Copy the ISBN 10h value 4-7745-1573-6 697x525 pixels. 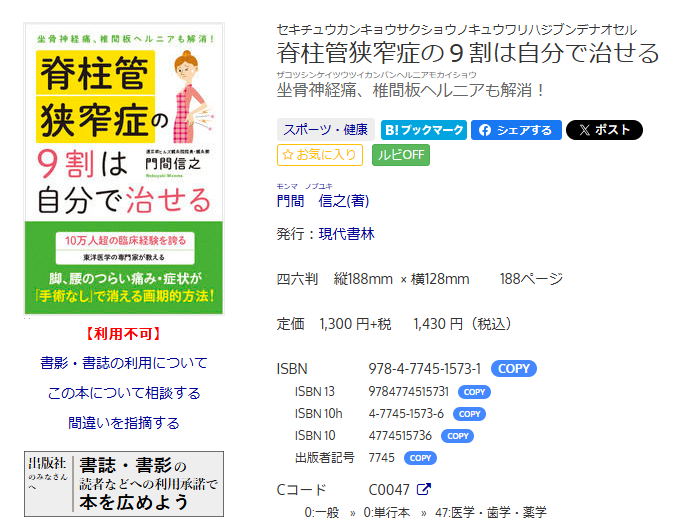pos(469,414)
